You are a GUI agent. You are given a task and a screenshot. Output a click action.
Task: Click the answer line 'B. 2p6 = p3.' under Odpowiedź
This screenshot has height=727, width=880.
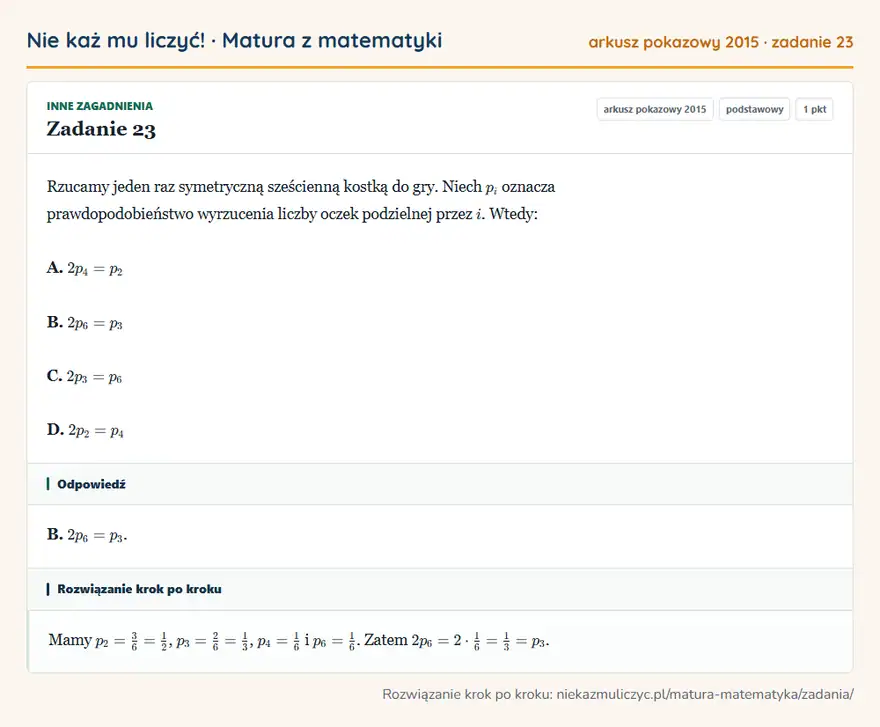coord(87,535)
